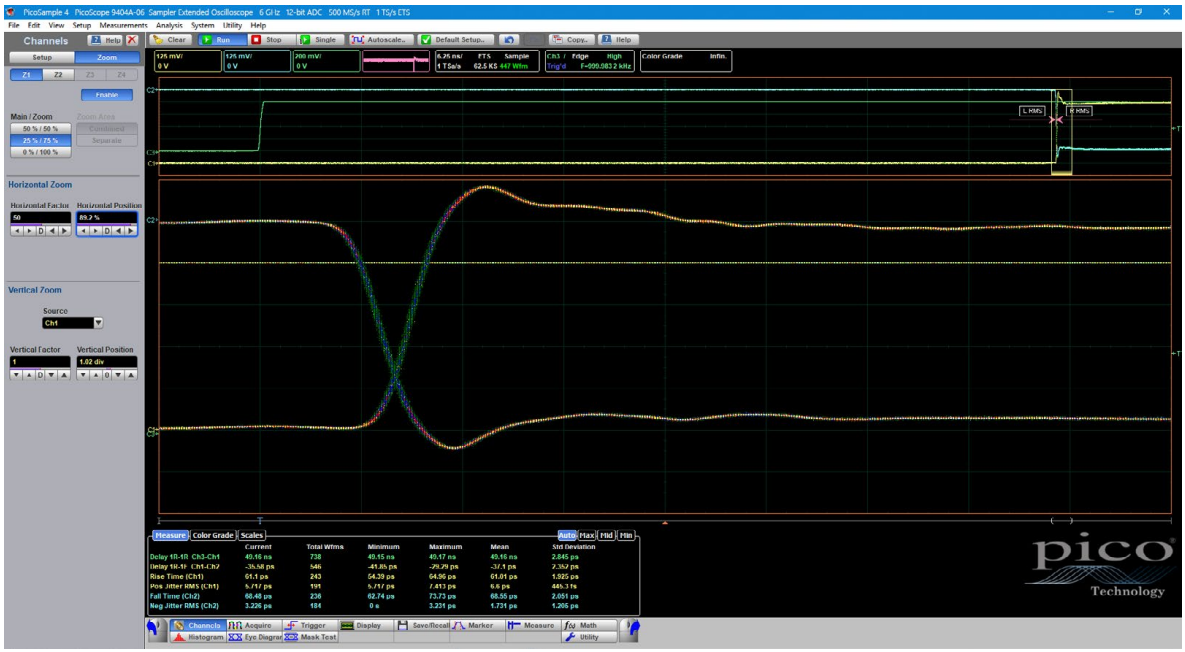Image resolution: width=1185 pixels, height=652 pixels.
Task: Select the Z2 zoom button
Action: pos(57,75)
